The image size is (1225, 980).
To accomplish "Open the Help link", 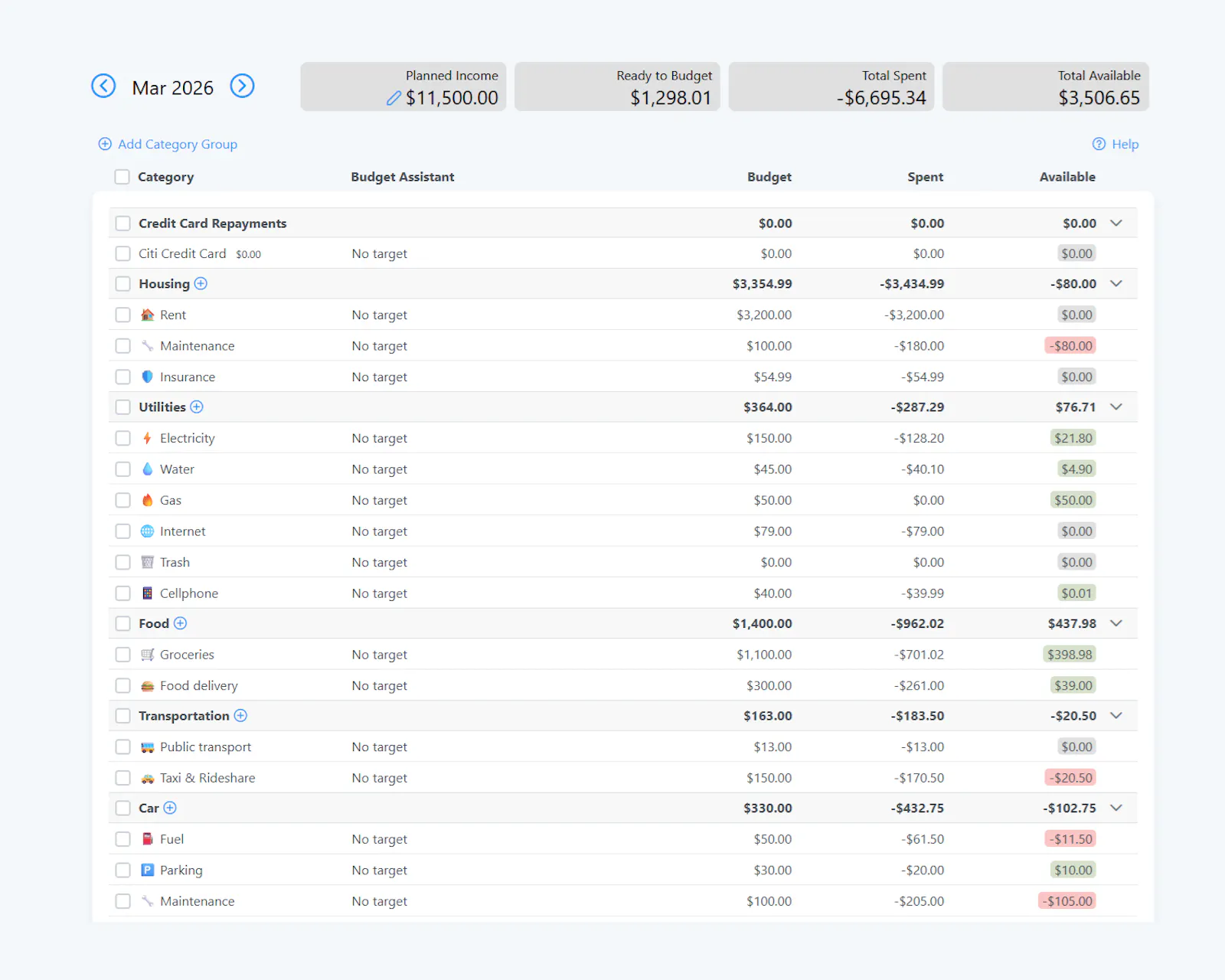I will click(x=1116, y=144).
